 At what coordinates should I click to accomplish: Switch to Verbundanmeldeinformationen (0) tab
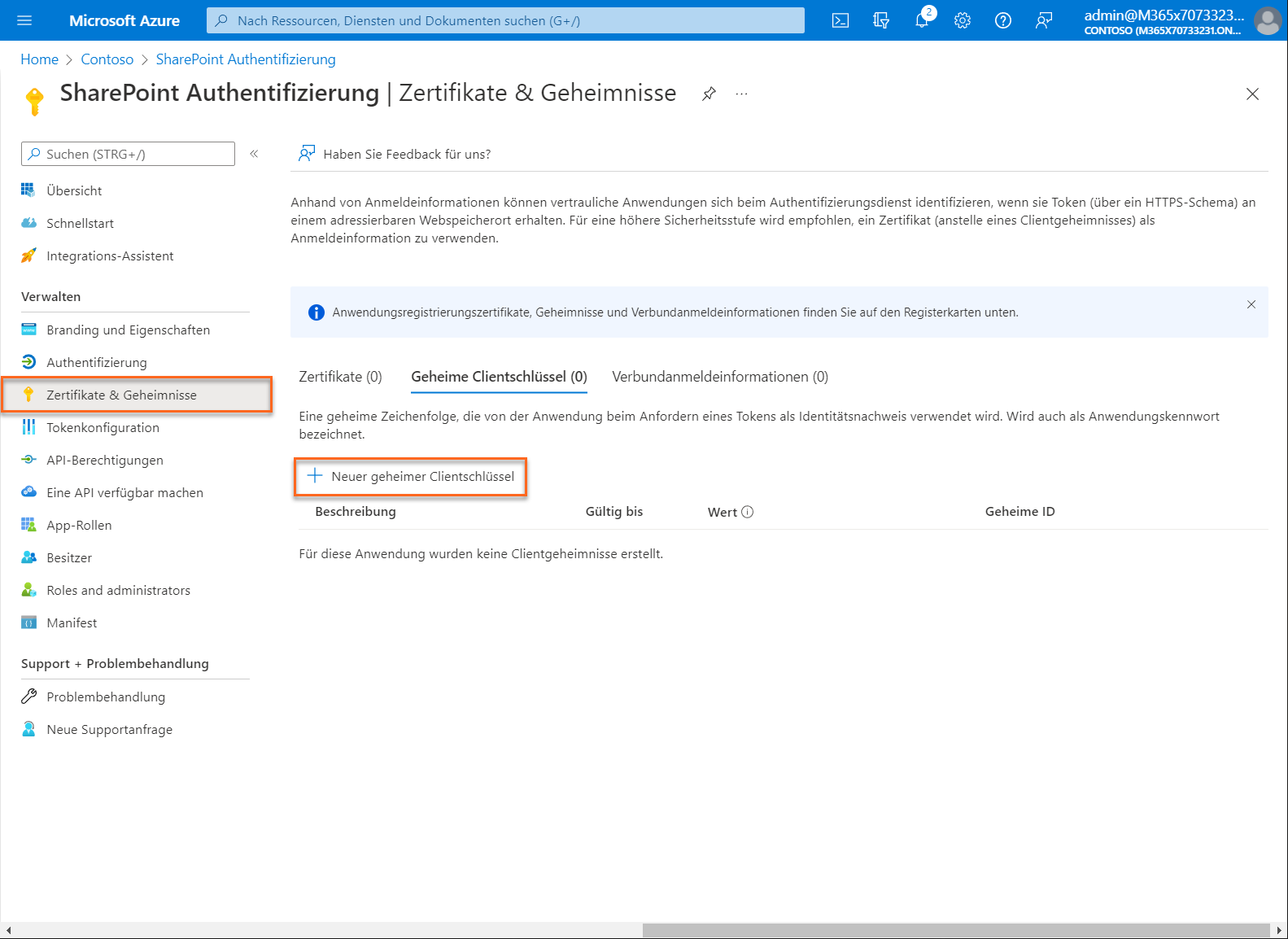tap(720, 377)
